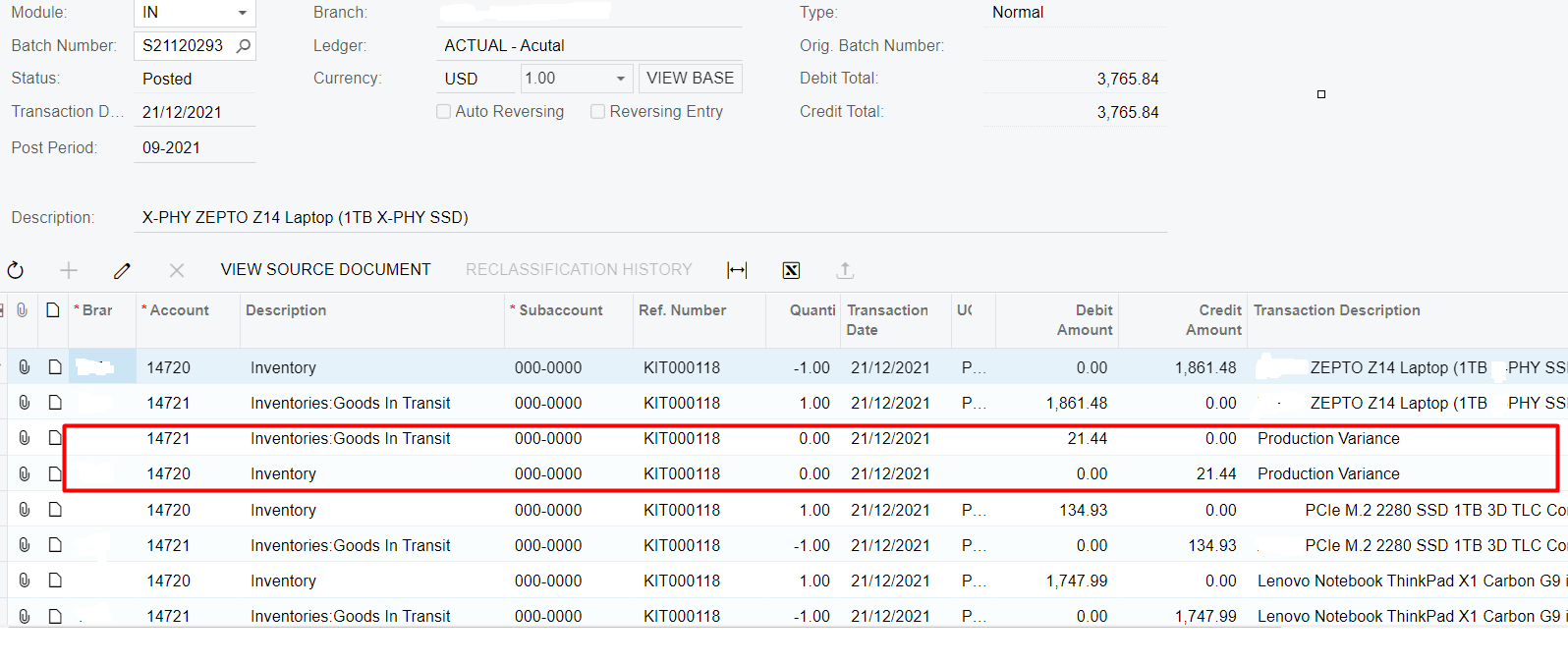Click the 134.93 debit amount cell
The width and height of the screenshot is (1568, 664).
pos(1057,510)
